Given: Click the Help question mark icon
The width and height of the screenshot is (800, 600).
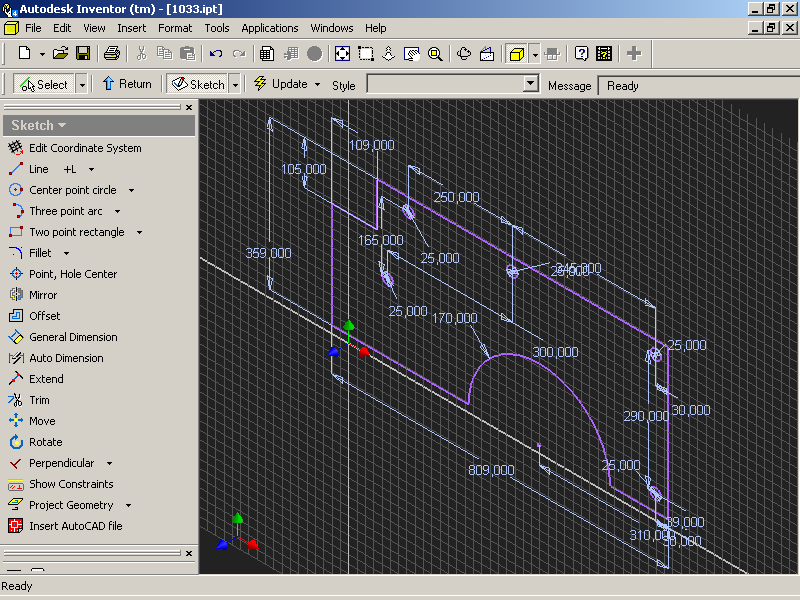Looking at the screenshot, I should 581,53.
